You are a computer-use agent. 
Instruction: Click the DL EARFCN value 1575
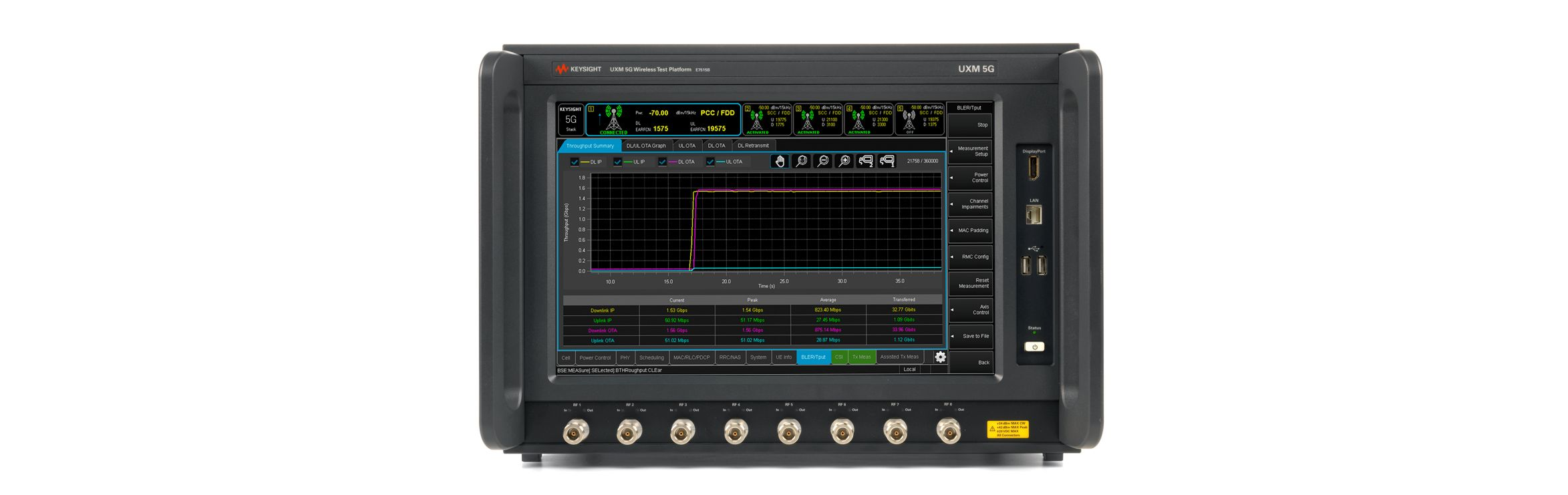[660, 128]
